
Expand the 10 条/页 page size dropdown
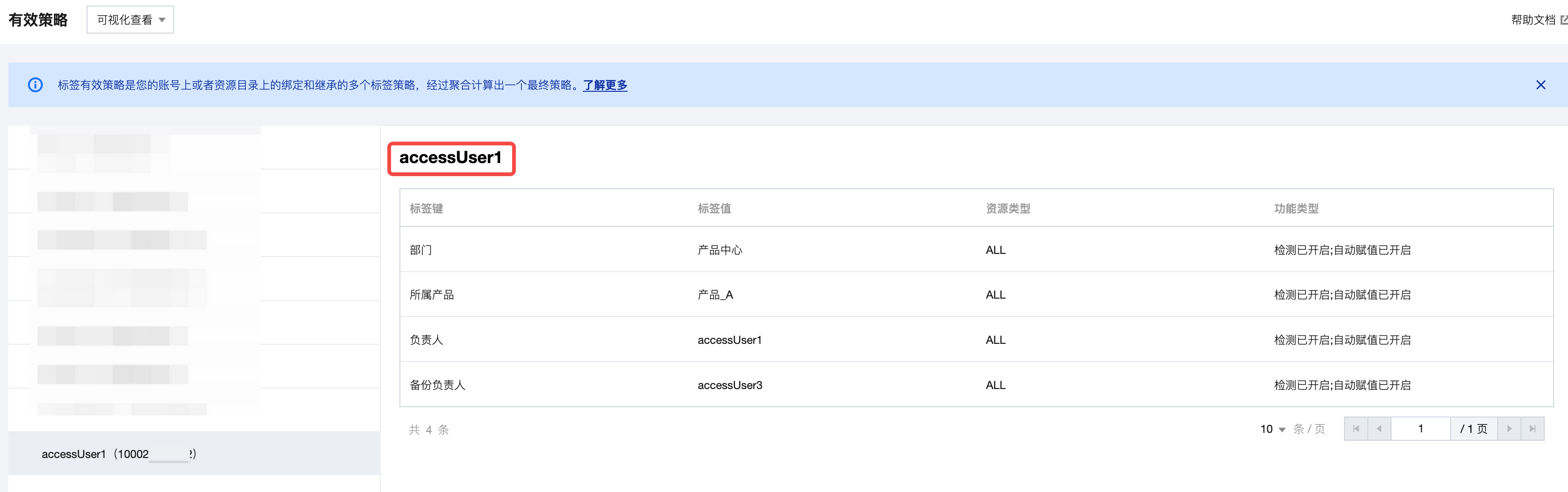(x=1273, y=429)
